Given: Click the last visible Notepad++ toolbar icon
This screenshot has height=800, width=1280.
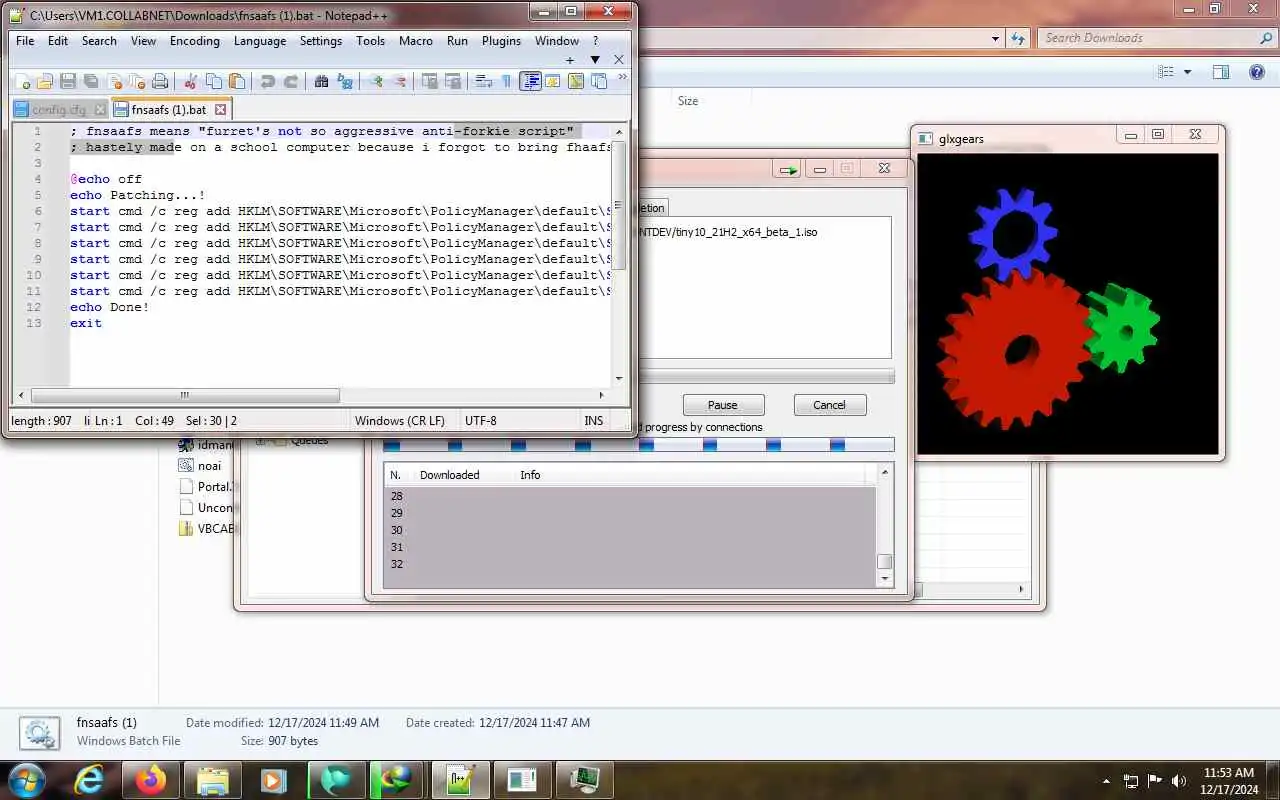Looking at the screenshot, I should tap(598, 82).
